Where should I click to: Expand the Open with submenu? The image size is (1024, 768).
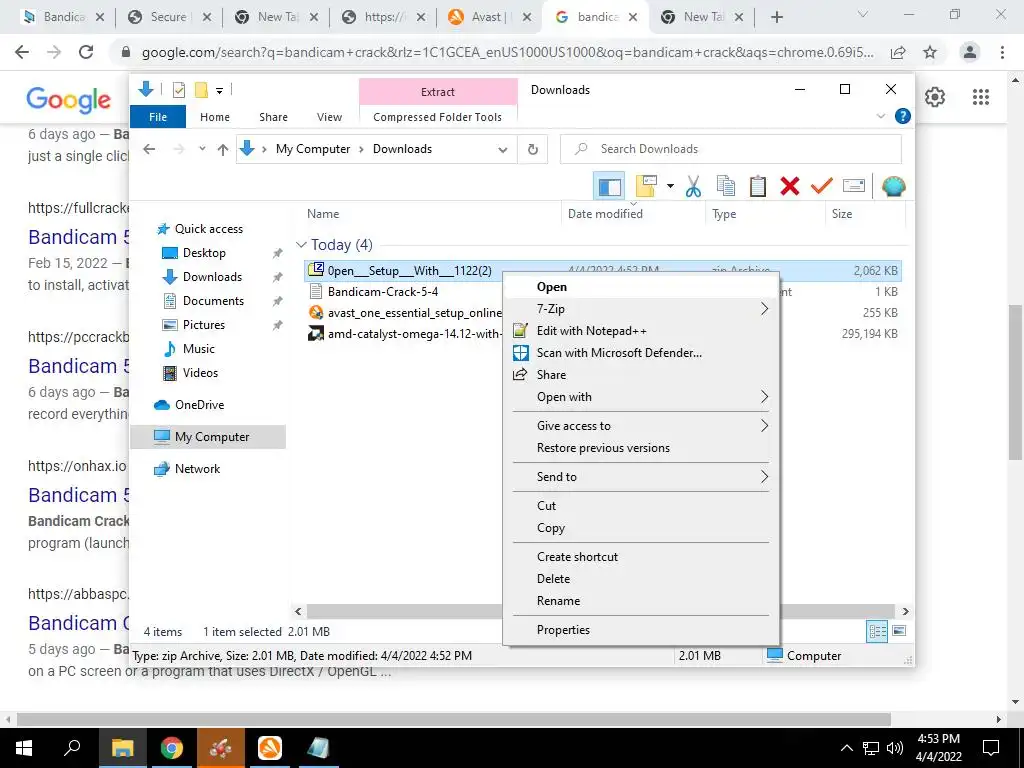(641, 397)
